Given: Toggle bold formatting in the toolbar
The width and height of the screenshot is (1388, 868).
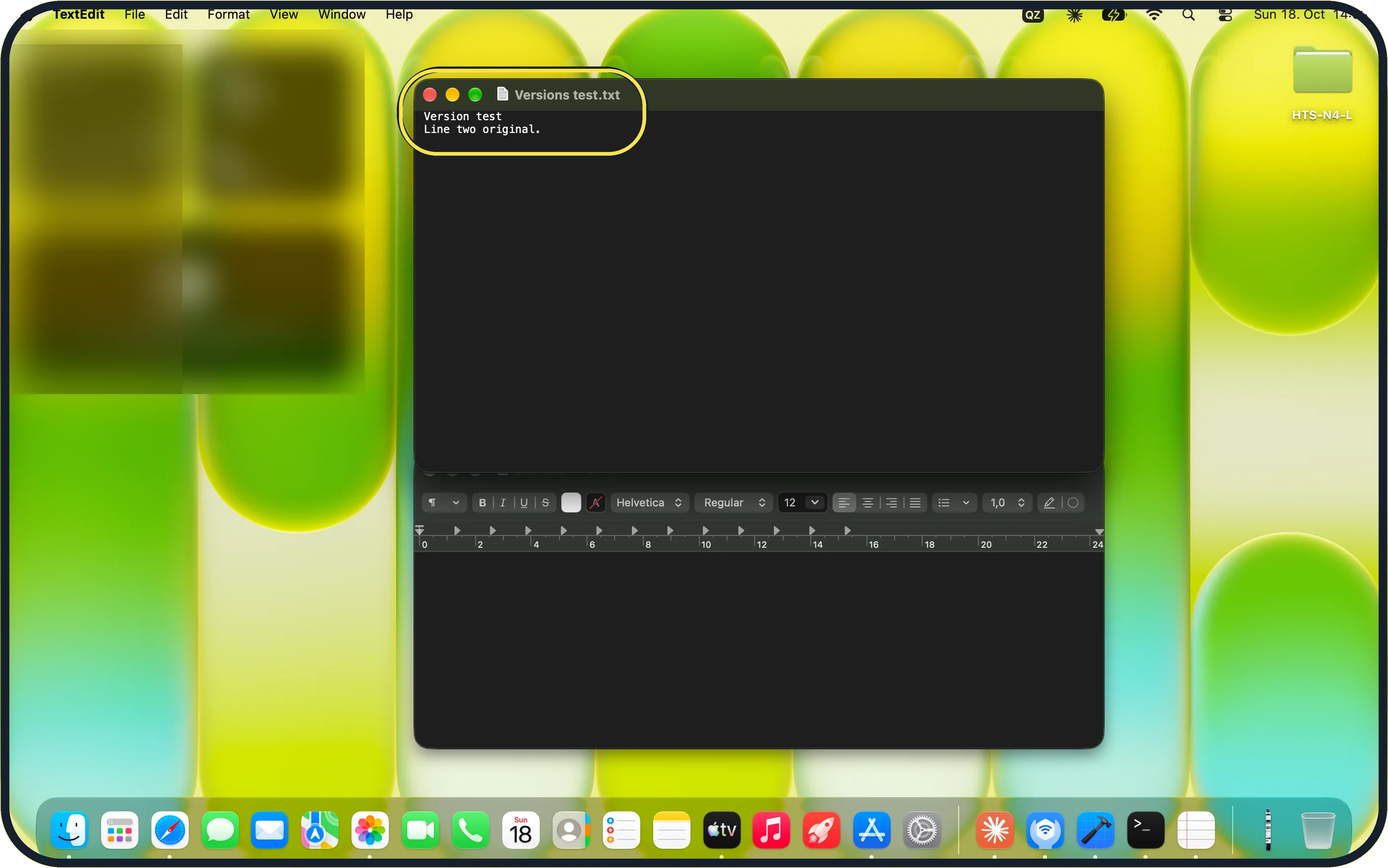Looking at the screenshot, I should 483,503.
